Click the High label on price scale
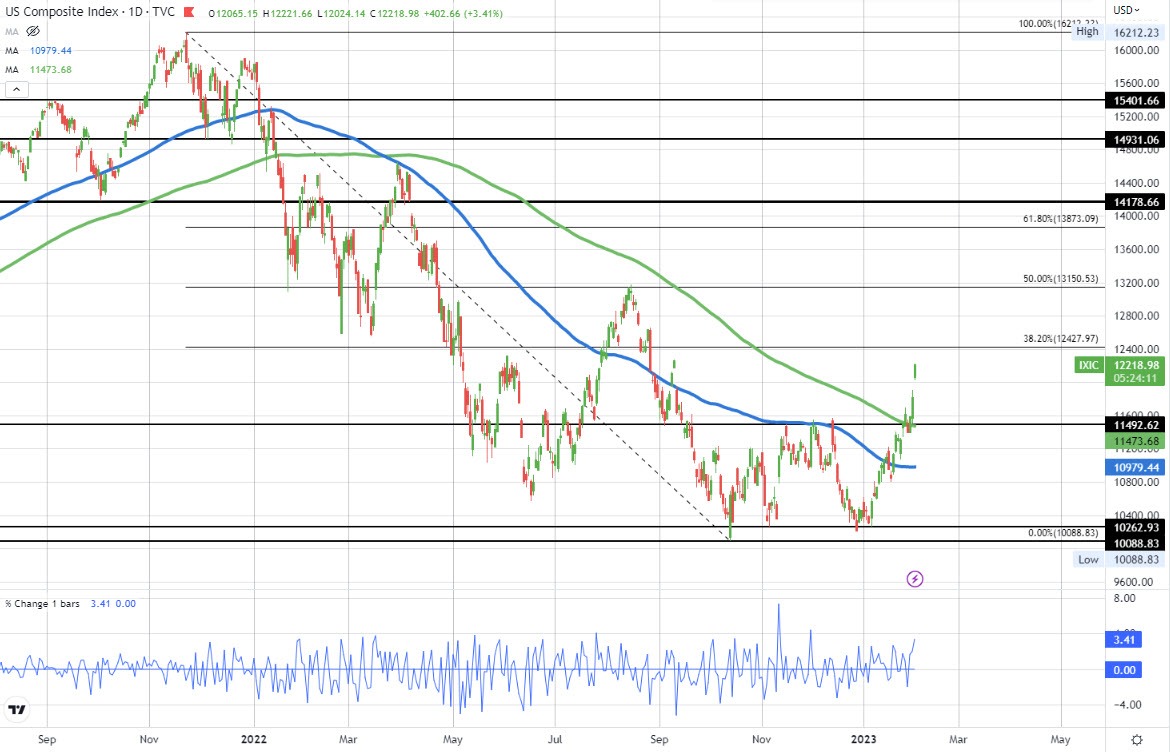 1087,31
